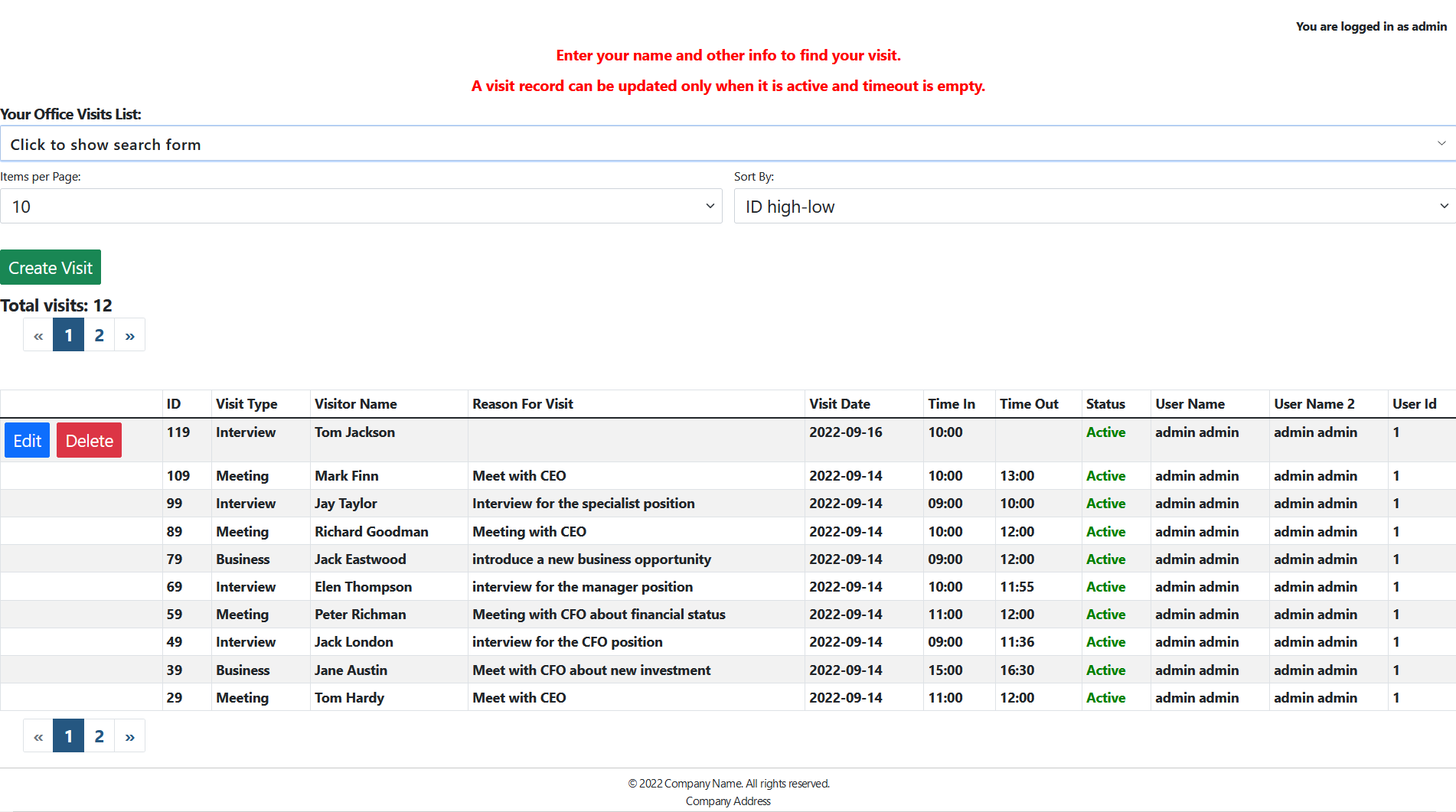
Task: Click visit date 2022-09-16
Action: 846,432
